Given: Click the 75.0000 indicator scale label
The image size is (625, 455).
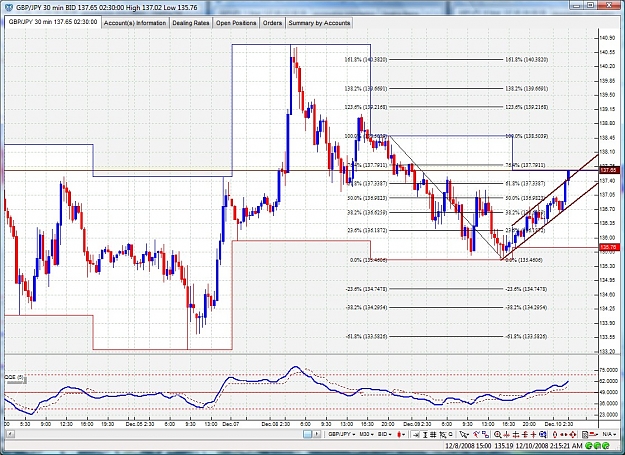Looking at the screenshot, I should (610, 370).
